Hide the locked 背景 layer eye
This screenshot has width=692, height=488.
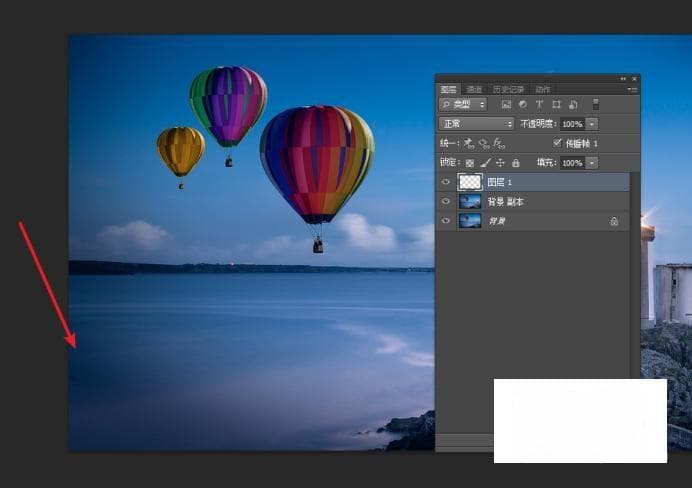446,221
